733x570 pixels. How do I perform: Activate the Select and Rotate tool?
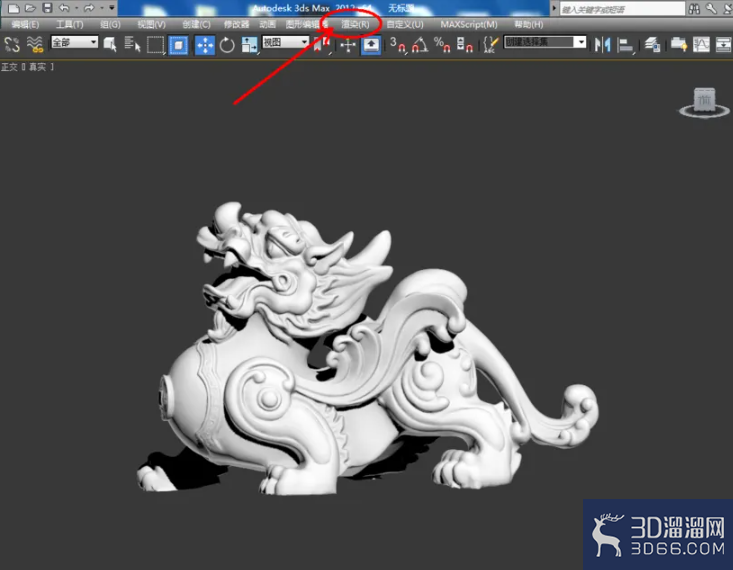(227, 45)
